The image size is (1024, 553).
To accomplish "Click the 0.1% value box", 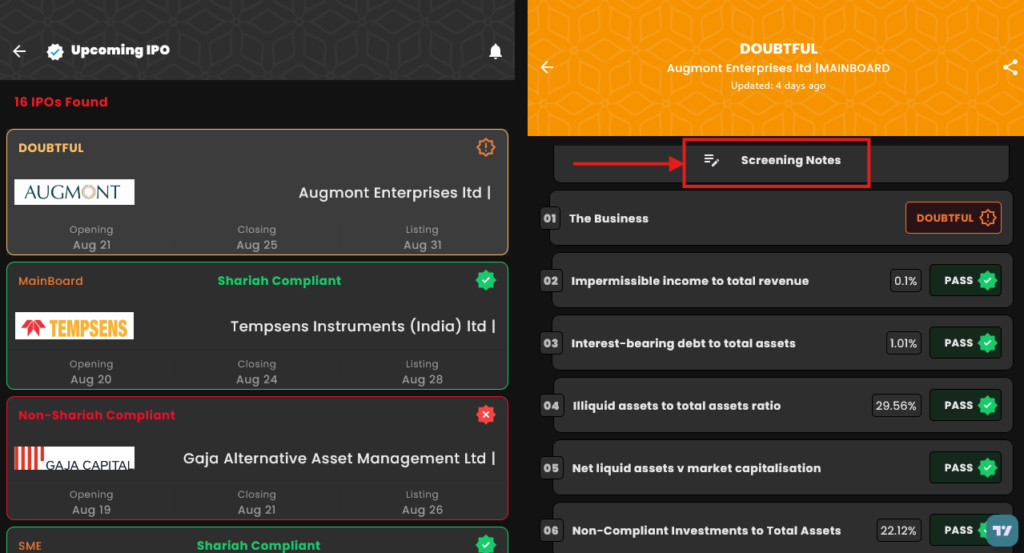I will (905, 281).
